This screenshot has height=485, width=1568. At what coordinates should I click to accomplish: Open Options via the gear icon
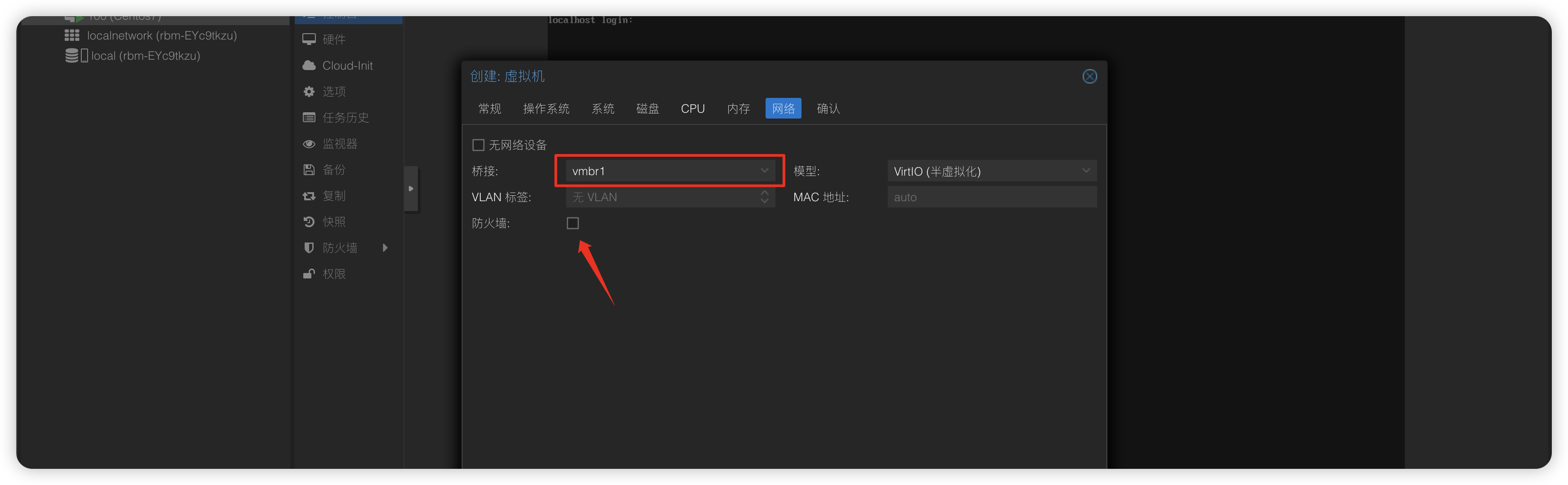(x=309, y=91)
